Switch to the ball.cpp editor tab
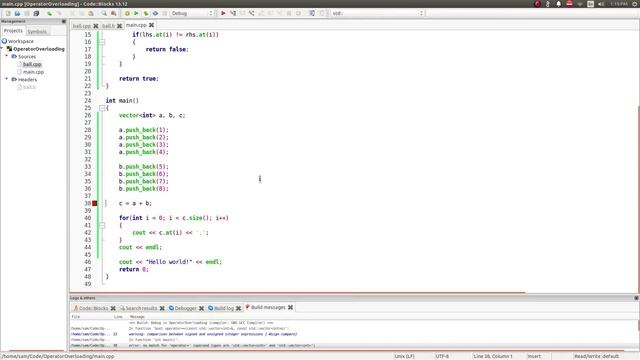 click(x=82, y=26)
